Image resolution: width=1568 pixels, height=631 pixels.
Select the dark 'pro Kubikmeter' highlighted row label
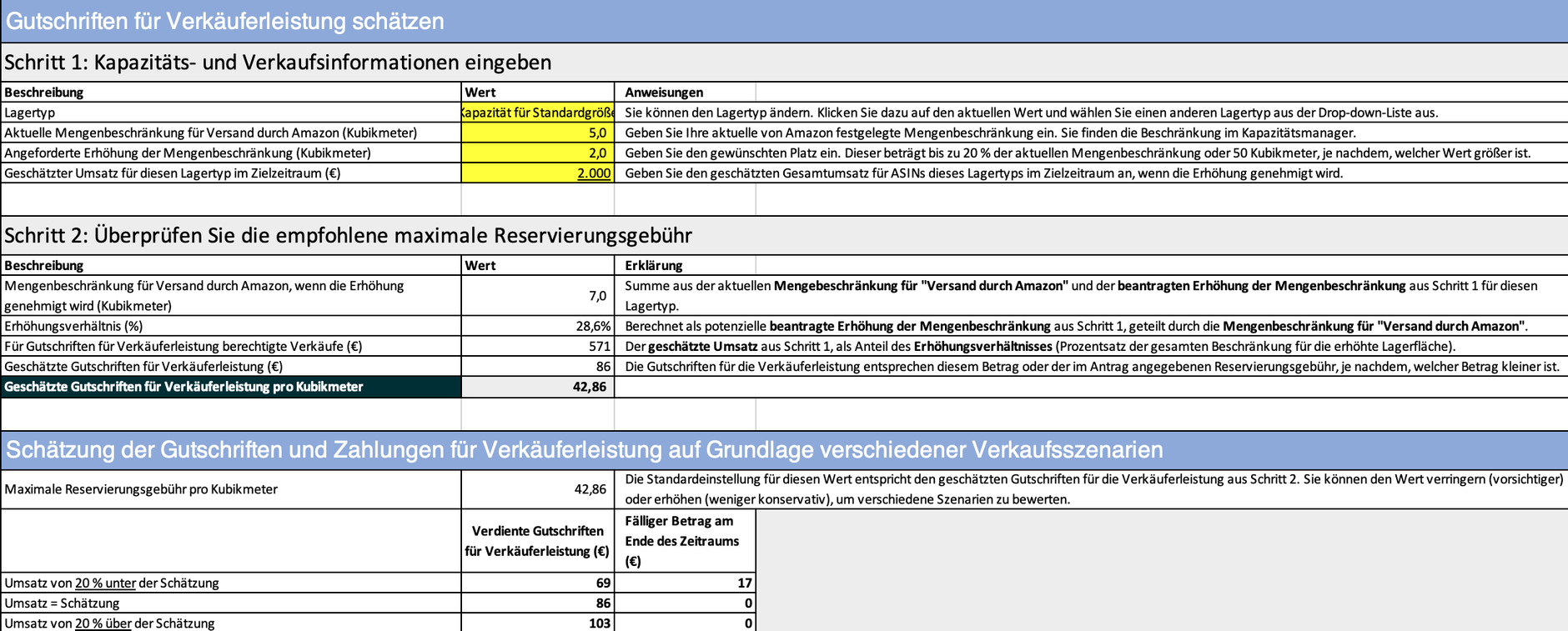pyautogui.click(x=231, y=387)
